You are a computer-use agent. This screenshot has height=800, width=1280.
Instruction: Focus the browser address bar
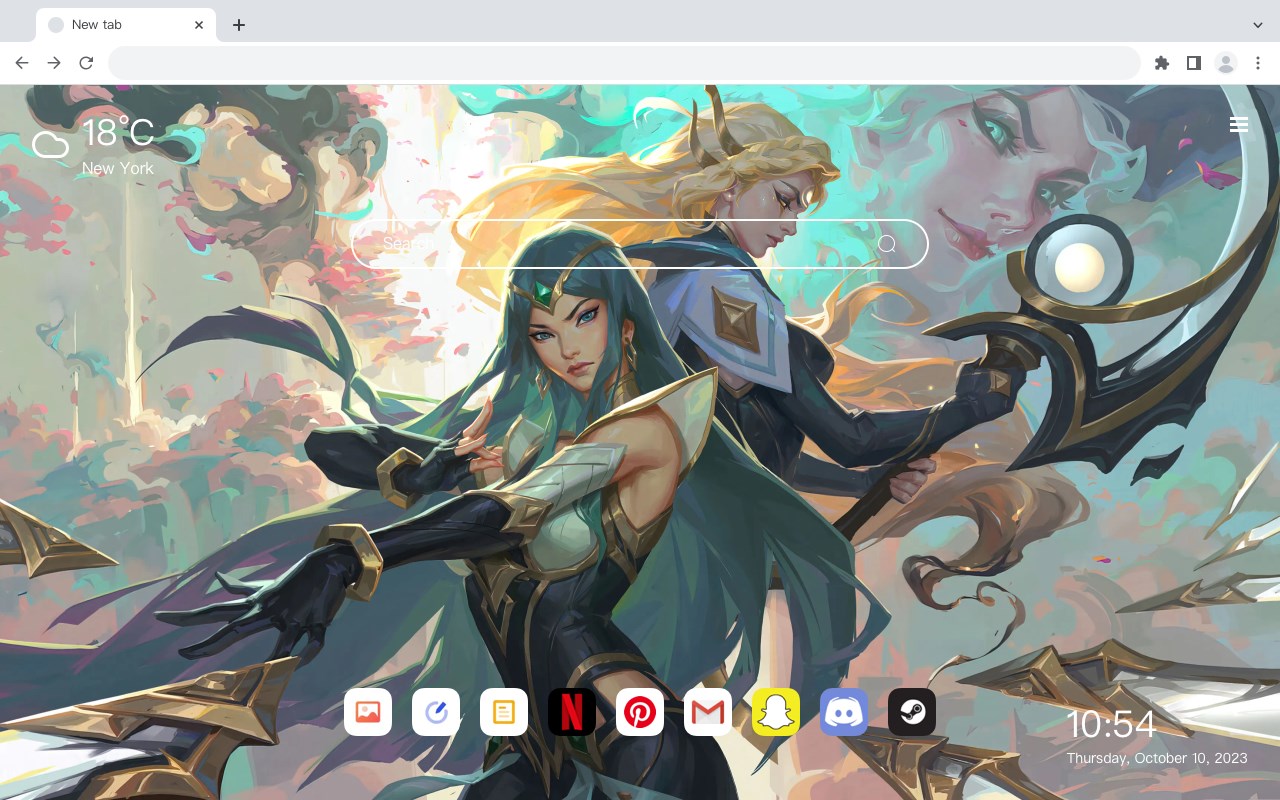(x=624, y=63)
